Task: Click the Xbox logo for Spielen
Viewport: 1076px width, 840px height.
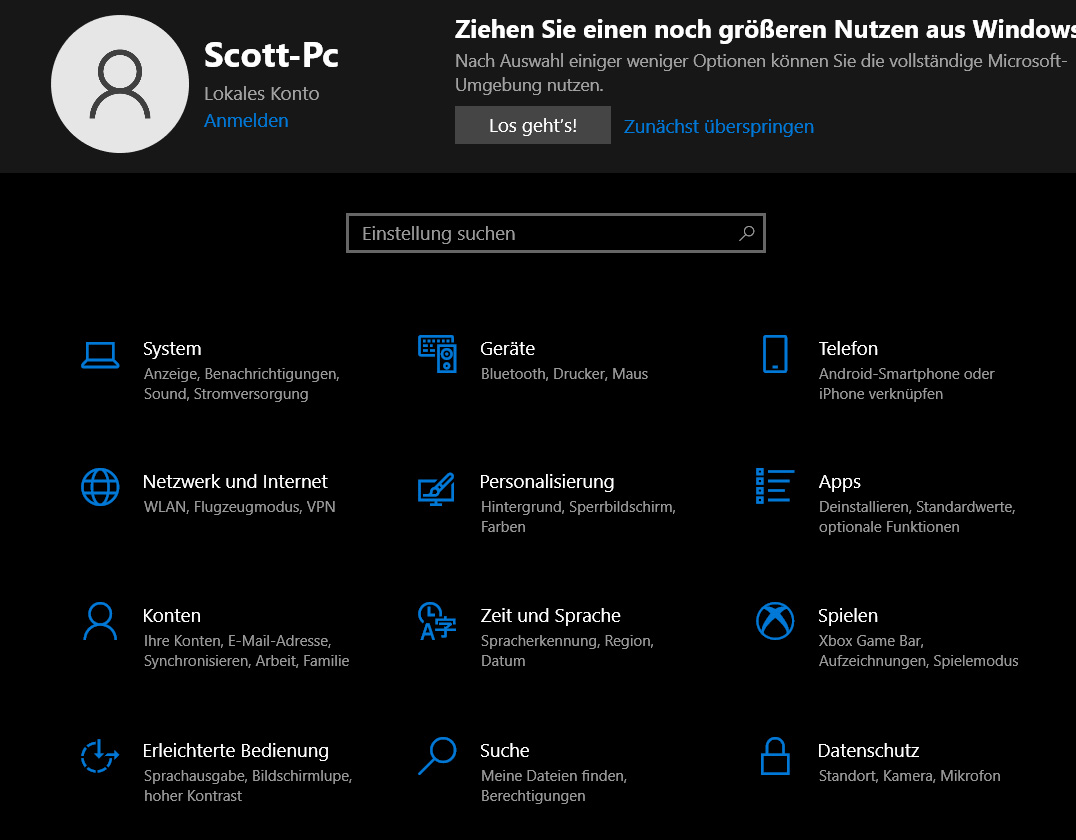Action: 775,621
